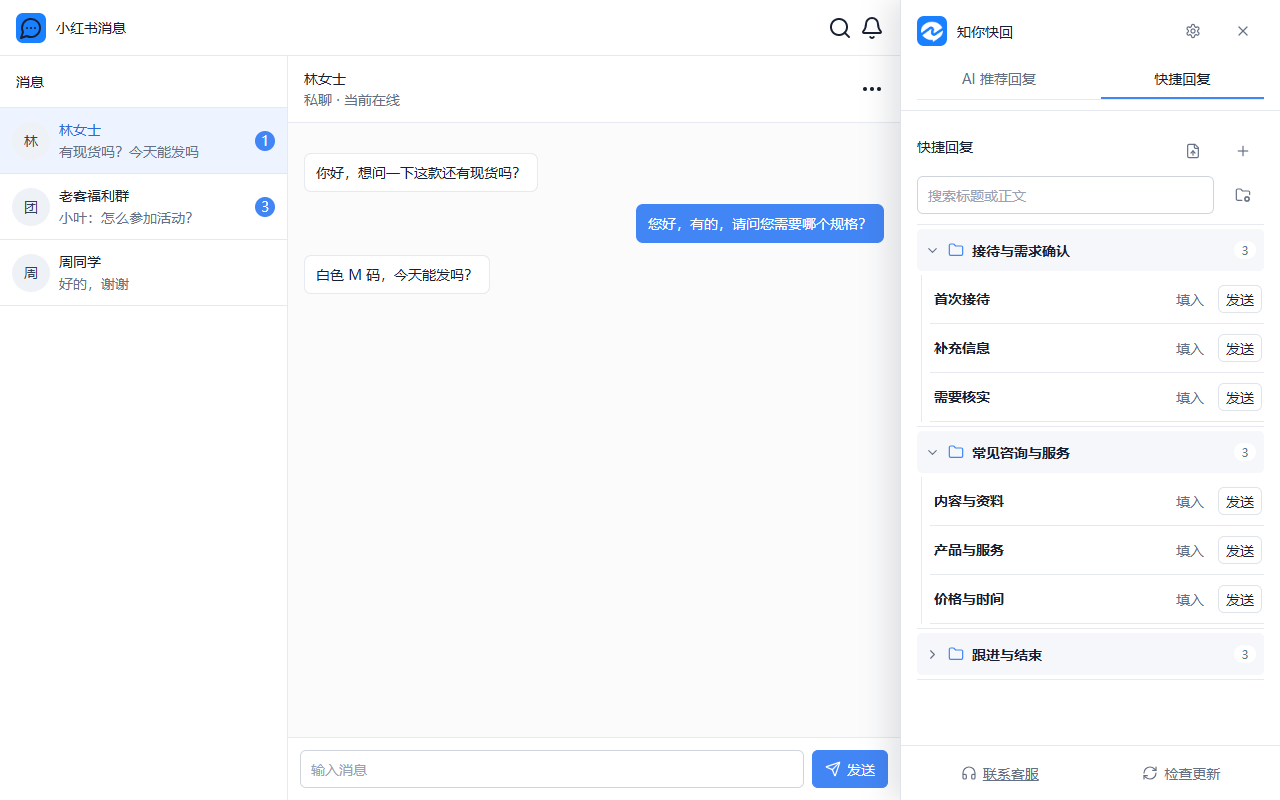
Task: Click the message 你好，想问一下这款还有现货吗？
Action: (421, 172)
